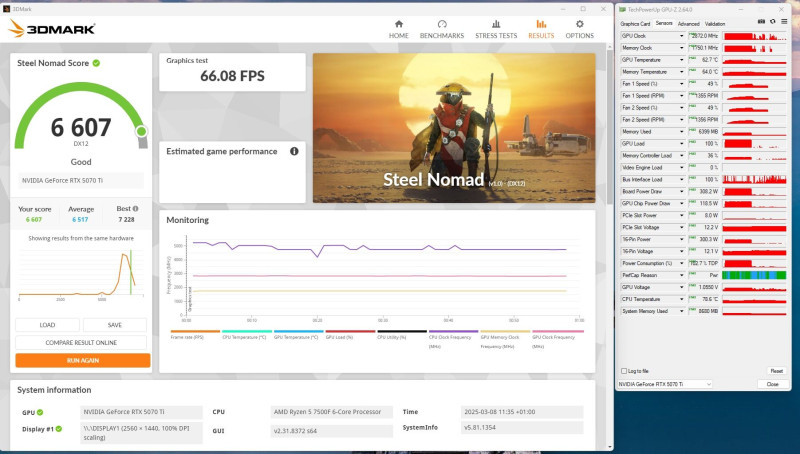The width and height of the screenshot is (800, 454).
Task: Click the green checkmark beside Steel Nomad Score
Action: point(96,63)
